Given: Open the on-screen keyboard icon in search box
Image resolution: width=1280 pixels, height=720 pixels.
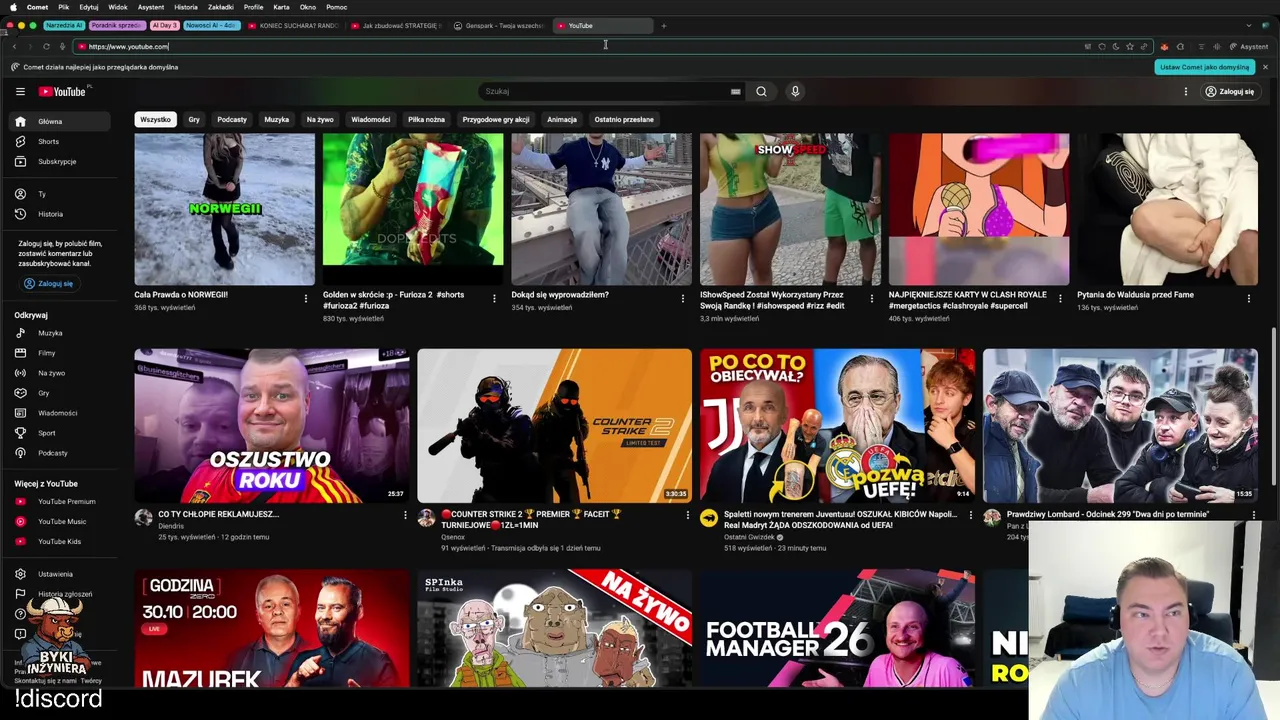Looking at the screenshot, I should (x=736, y=91).
